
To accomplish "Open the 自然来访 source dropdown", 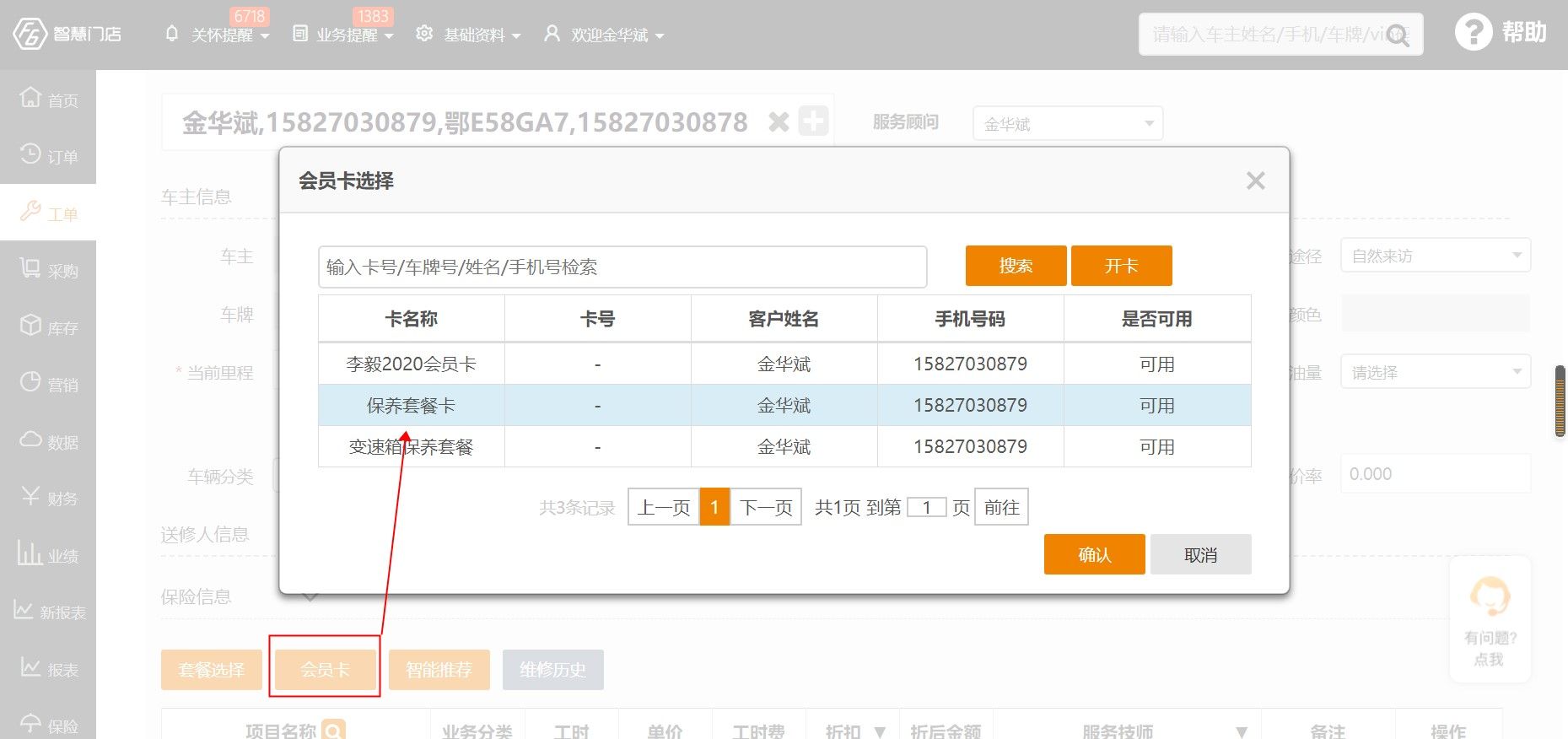I will pyautogui.click(x=1436, y=255).
